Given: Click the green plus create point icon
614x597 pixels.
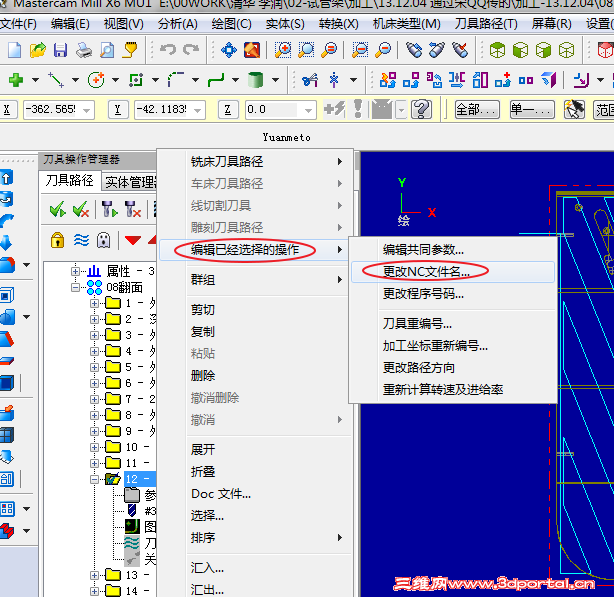Looking at the screenshot, I should pos(16,80).
